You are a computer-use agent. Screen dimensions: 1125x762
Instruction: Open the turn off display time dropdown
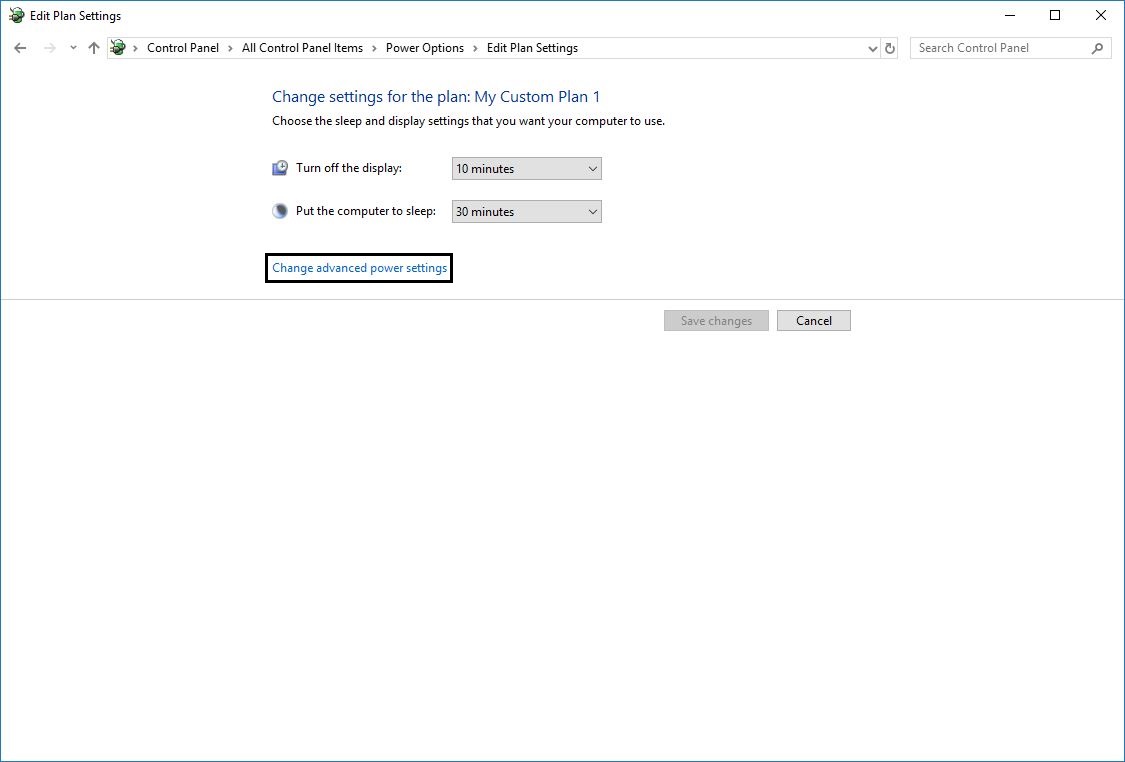point(591,168)
